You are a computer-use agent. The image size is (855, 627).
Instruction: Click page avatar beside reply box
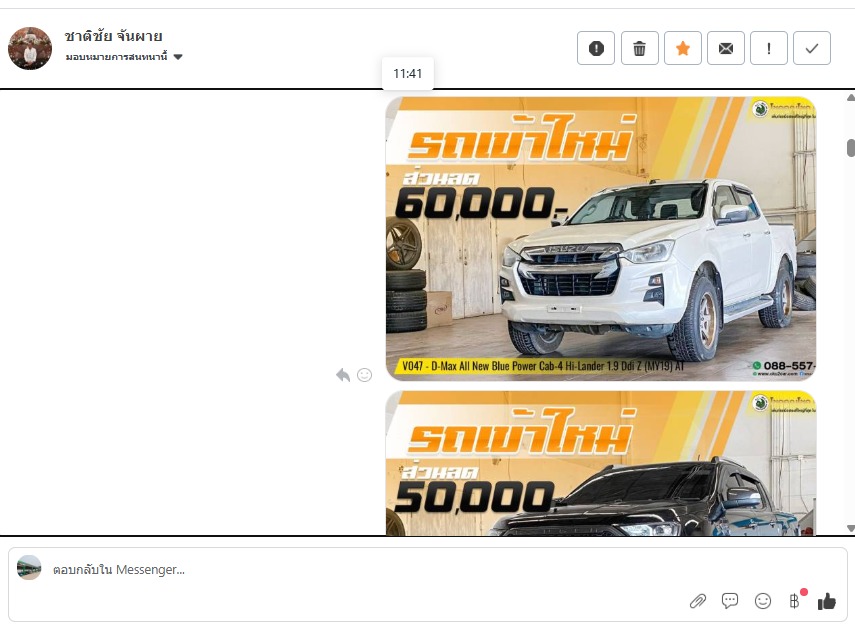click(x=29, y=568)
